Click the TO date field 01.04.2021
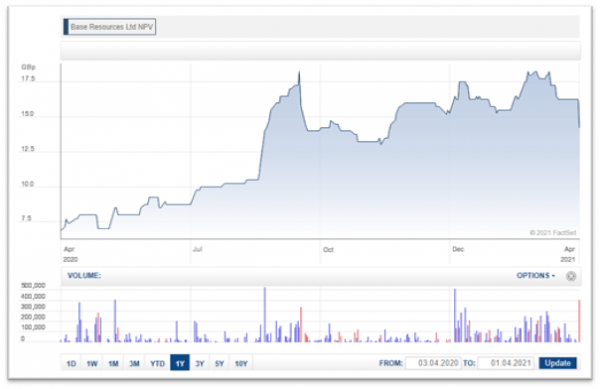 click(x=505, y=363)
